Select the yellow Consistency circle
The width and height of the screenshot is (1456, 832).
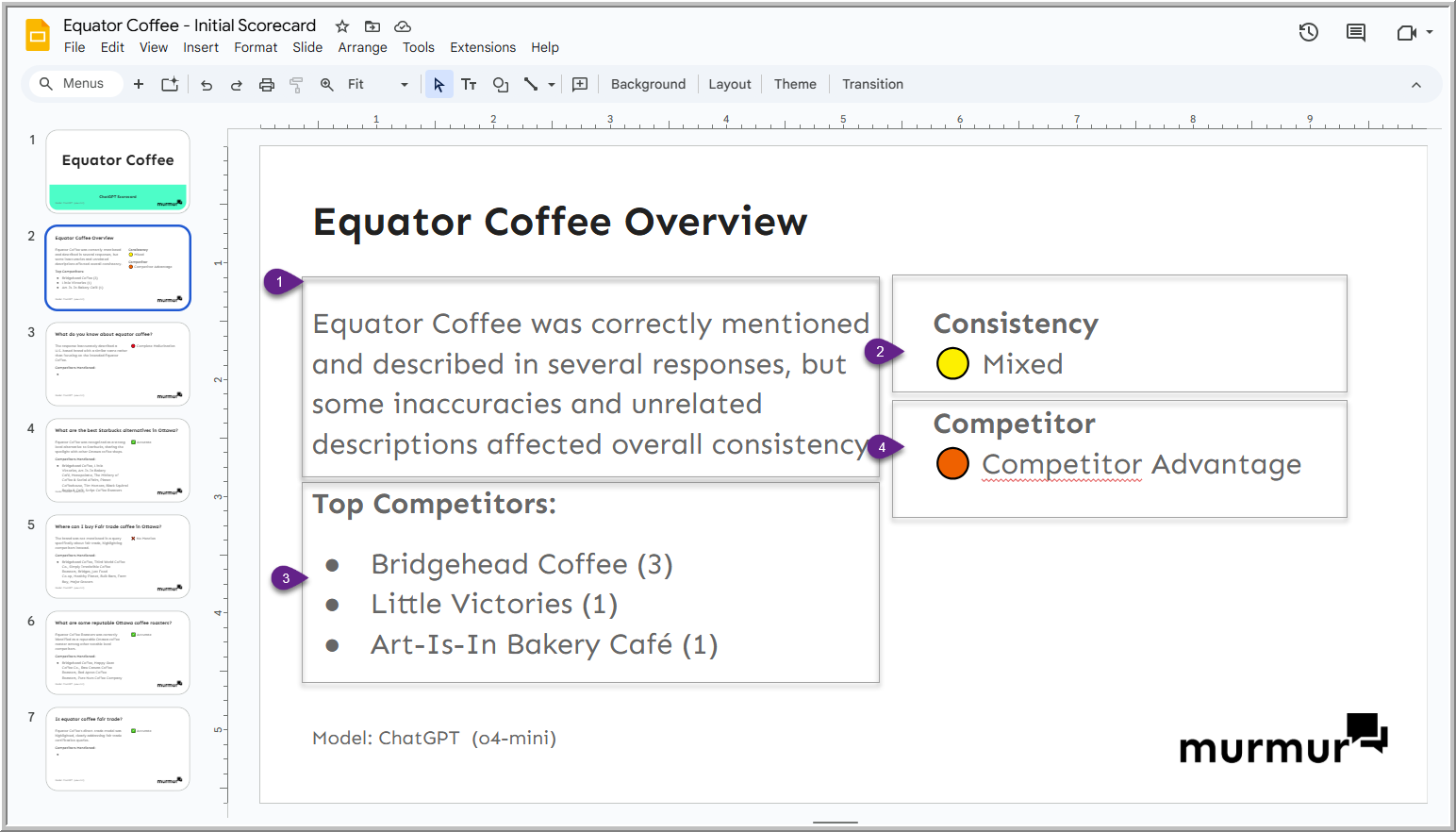point(952,363)
